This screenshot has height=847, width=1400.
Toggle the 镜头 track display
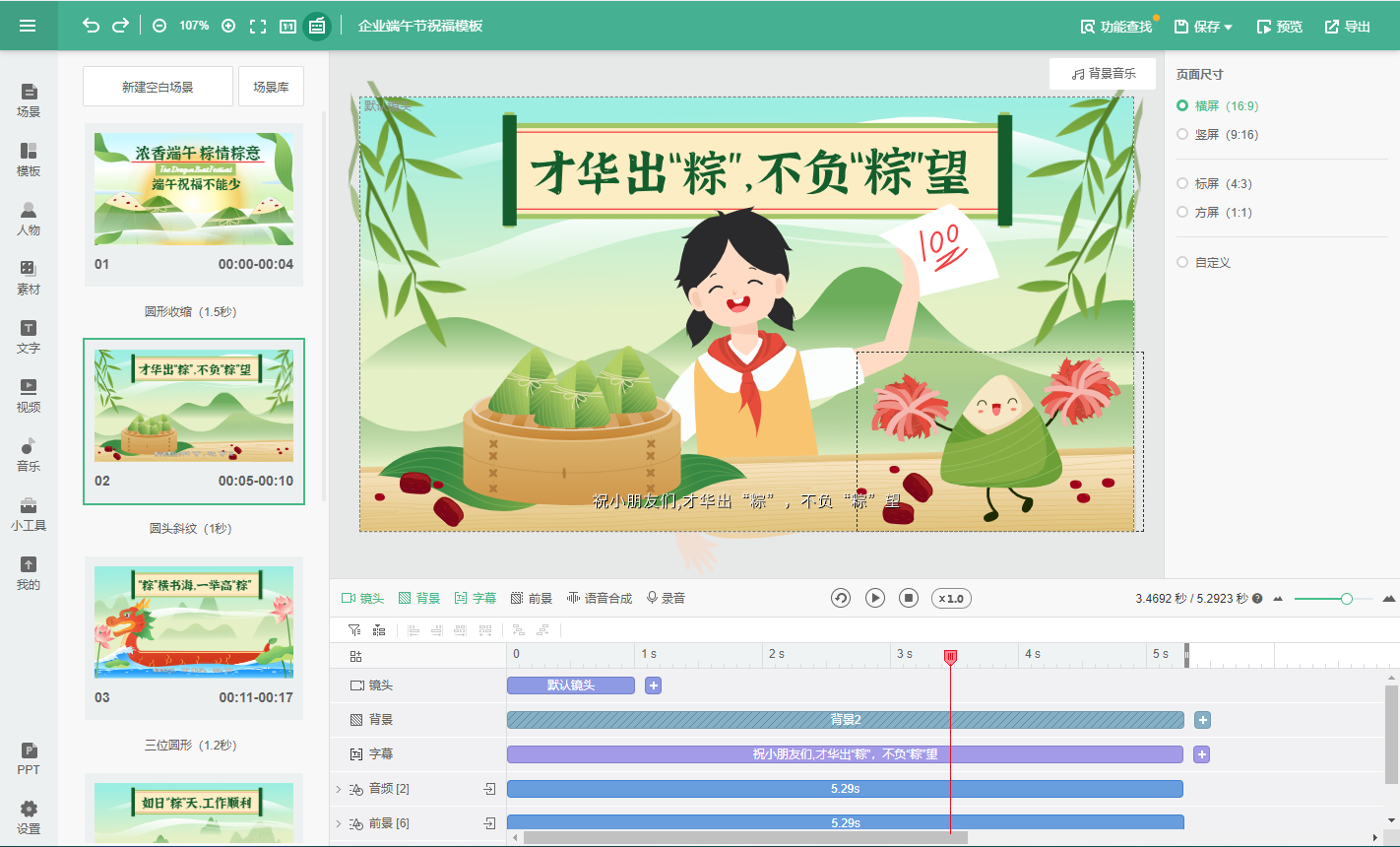(362, 598)
